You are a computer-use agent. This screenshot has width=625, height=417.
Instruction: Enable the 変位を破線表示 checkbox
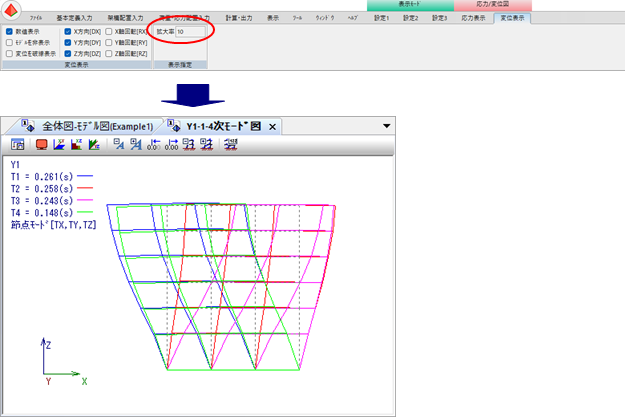10,55
